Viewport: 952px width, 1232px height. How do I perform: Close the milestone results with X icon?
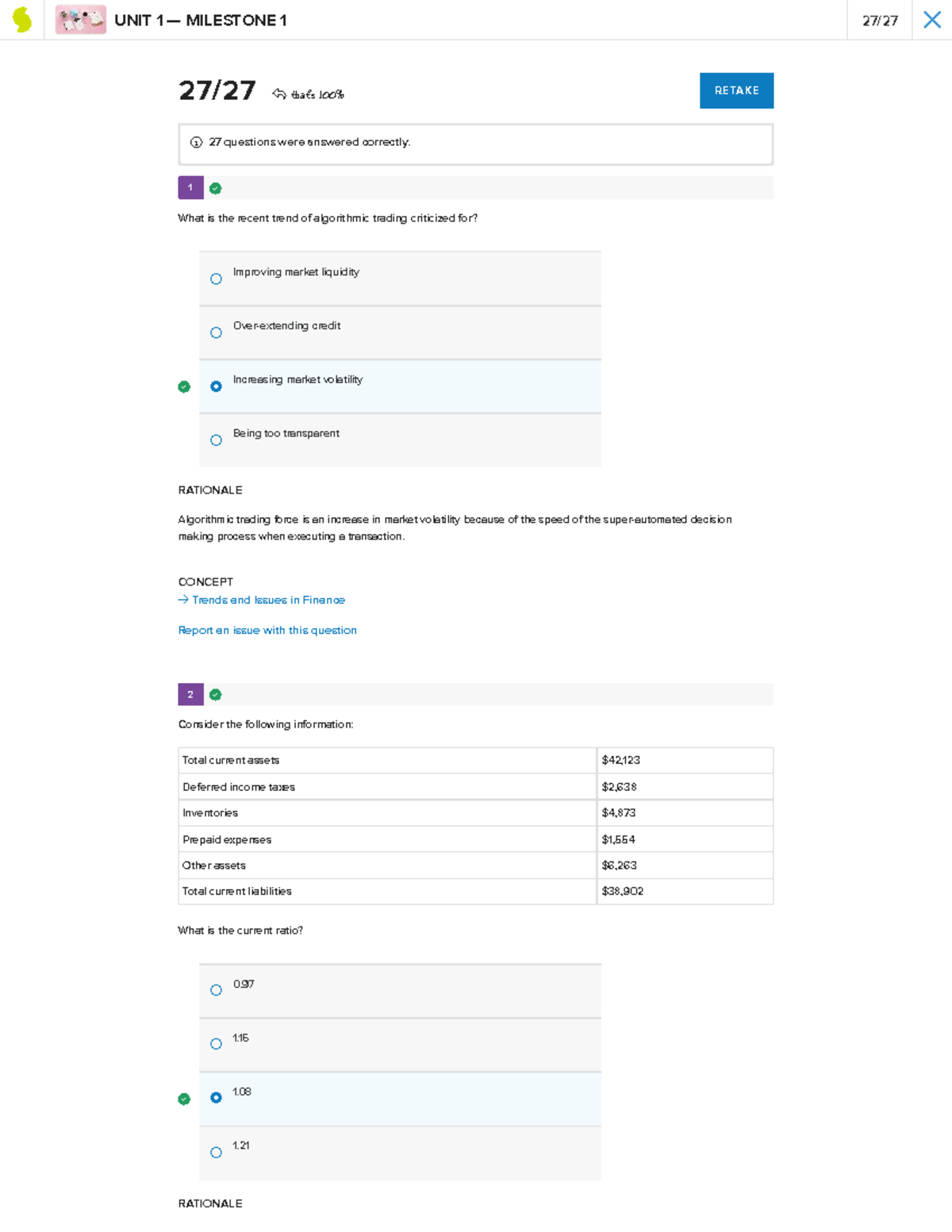931,20
